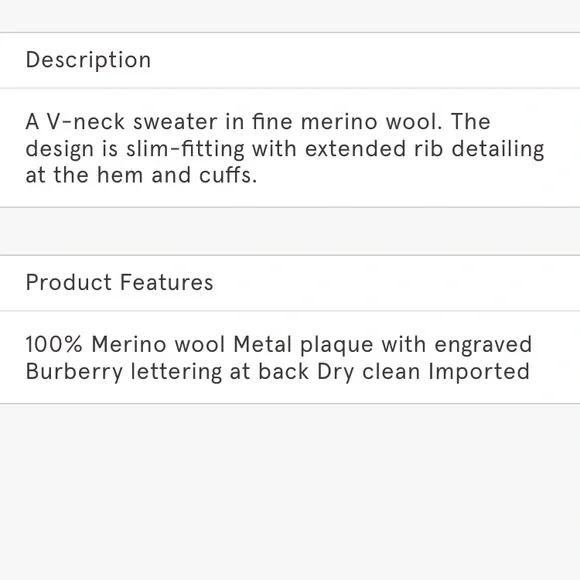Click "Dry clean" in product features
This screenshot has width=580, height=580.
[368, 372]
